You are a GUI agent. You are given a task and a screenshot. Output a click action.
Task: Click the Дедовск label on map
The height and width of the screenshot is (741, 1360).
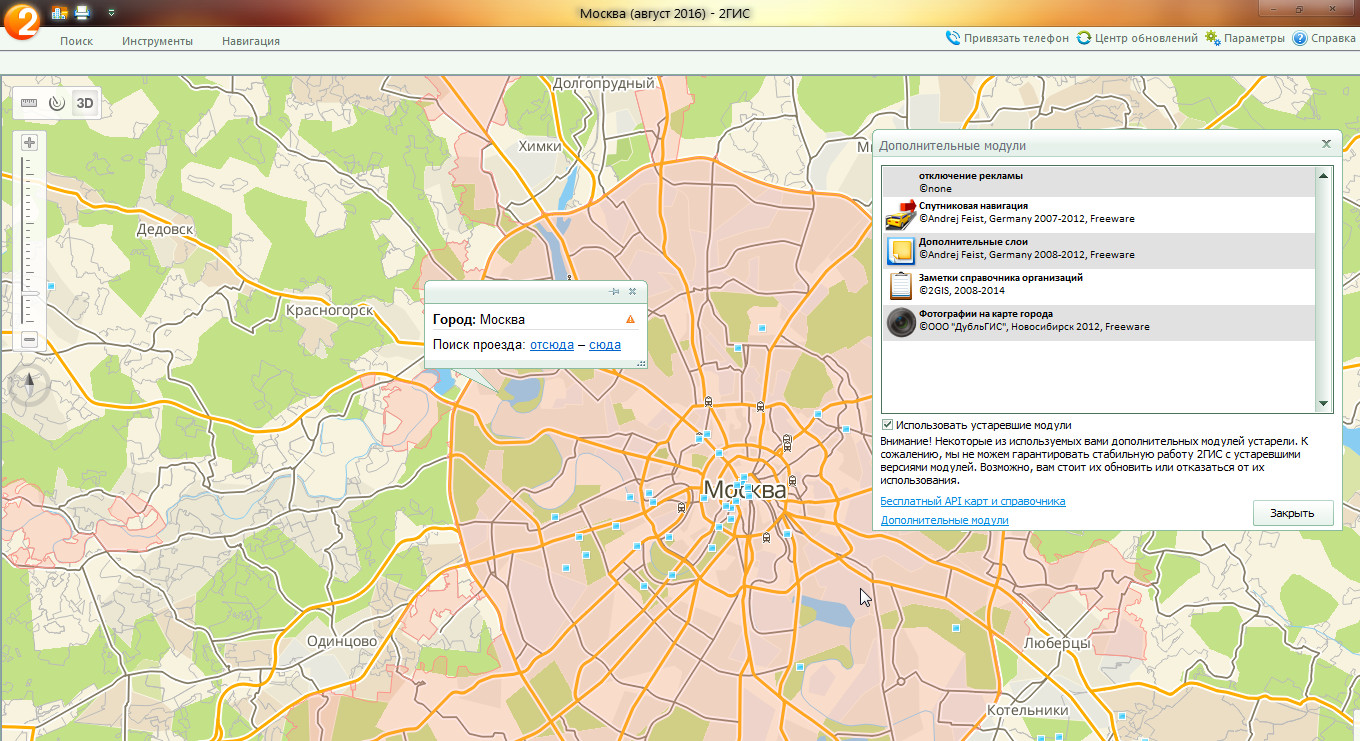click(x=165, y=229)
